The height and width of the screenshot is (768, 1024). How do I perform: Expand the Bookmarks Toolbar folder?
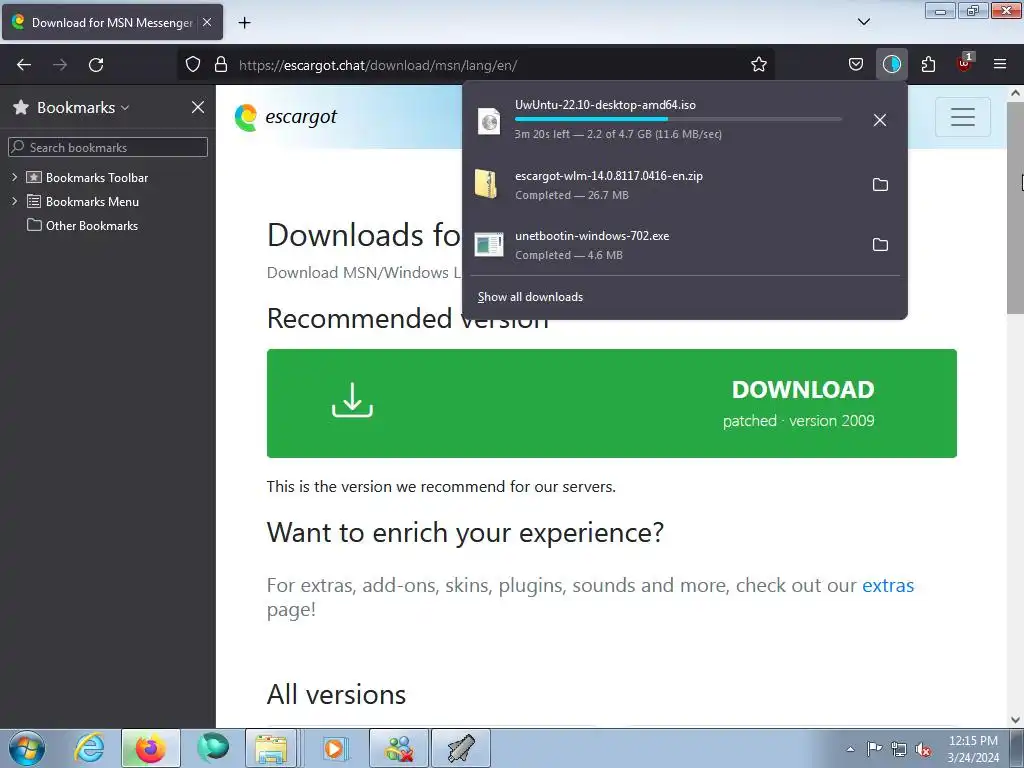[14, 177]
